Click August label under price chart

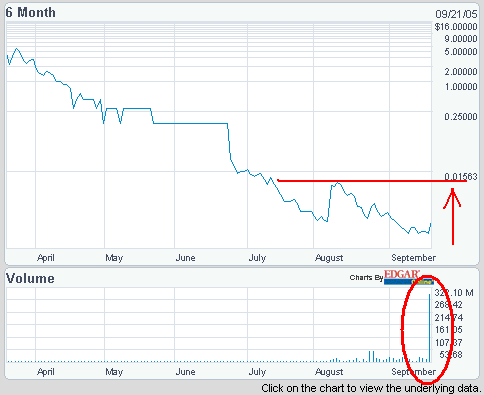(329, 258)
